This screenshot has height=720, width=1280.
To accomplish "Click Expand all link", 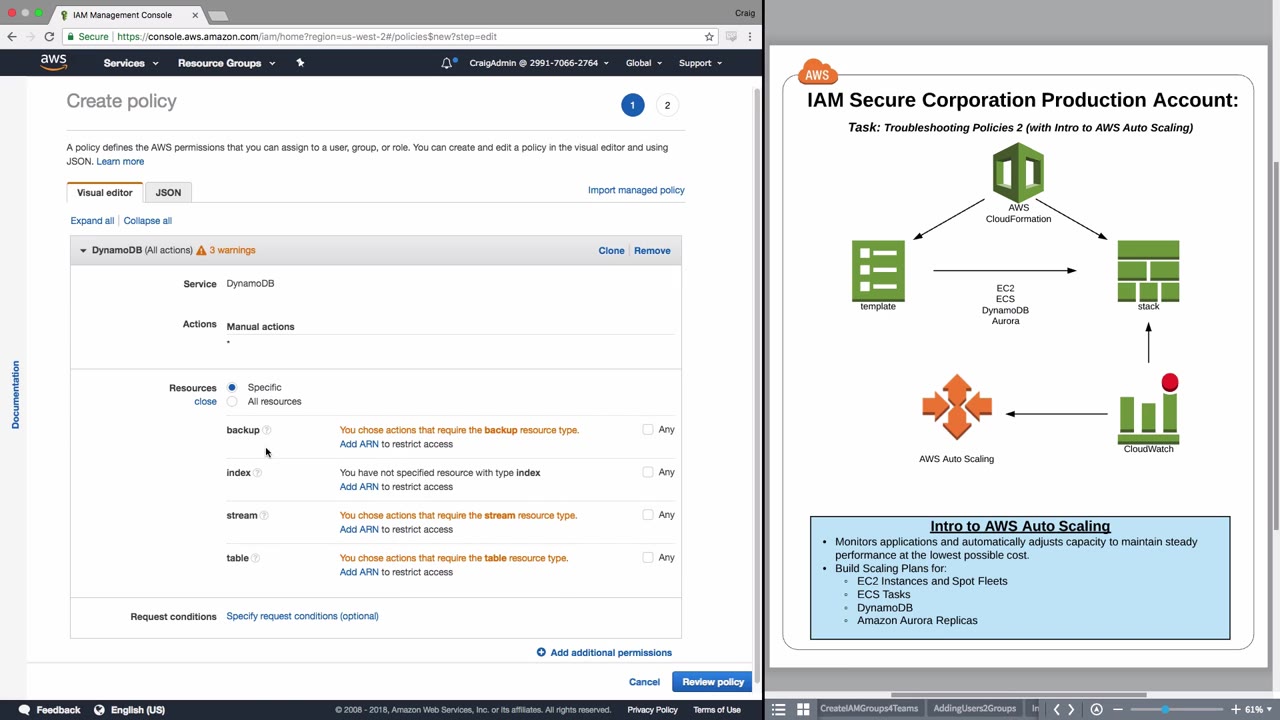I will point(92,221).
